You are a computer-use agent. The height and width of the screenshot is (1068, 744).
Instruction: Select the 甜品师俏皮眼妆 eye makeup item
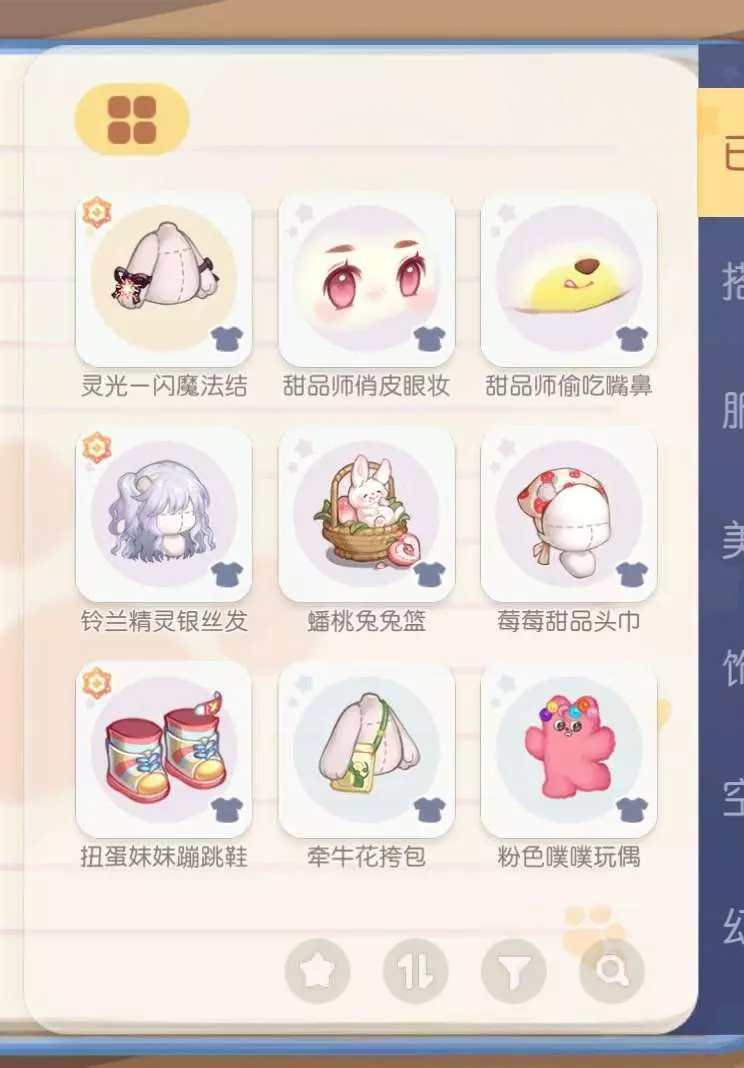(x=367, y=279)
